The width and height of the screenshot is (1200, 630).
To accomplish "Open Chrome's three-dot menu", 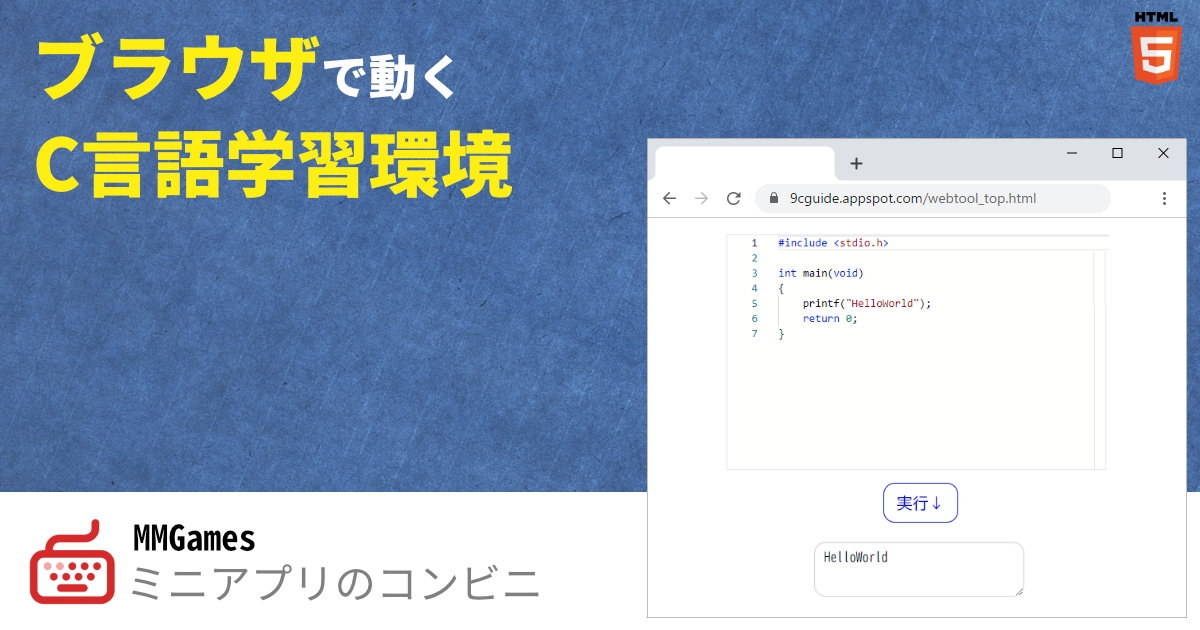I will pos(1164,198).
